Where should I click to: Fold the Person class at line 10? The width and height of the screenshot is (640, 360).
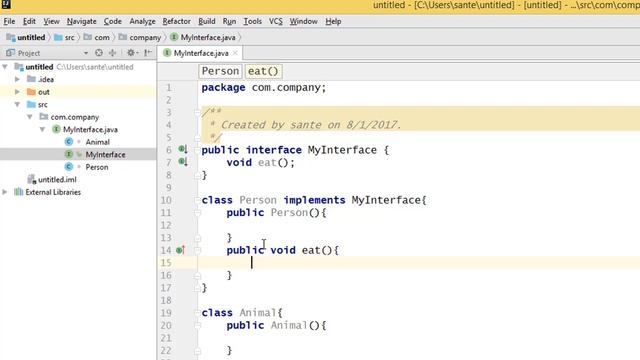pos(197,200)
